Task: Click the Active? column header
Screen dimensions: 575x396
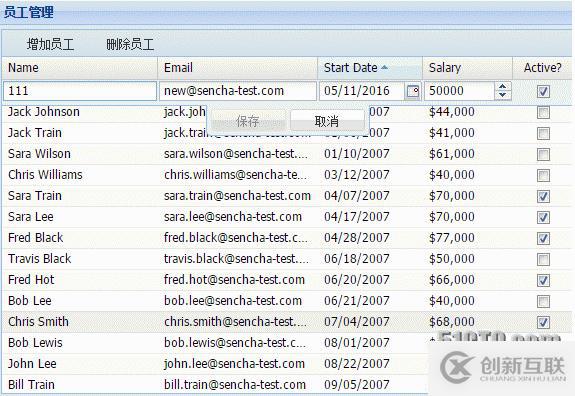Action: pos(542,68)
